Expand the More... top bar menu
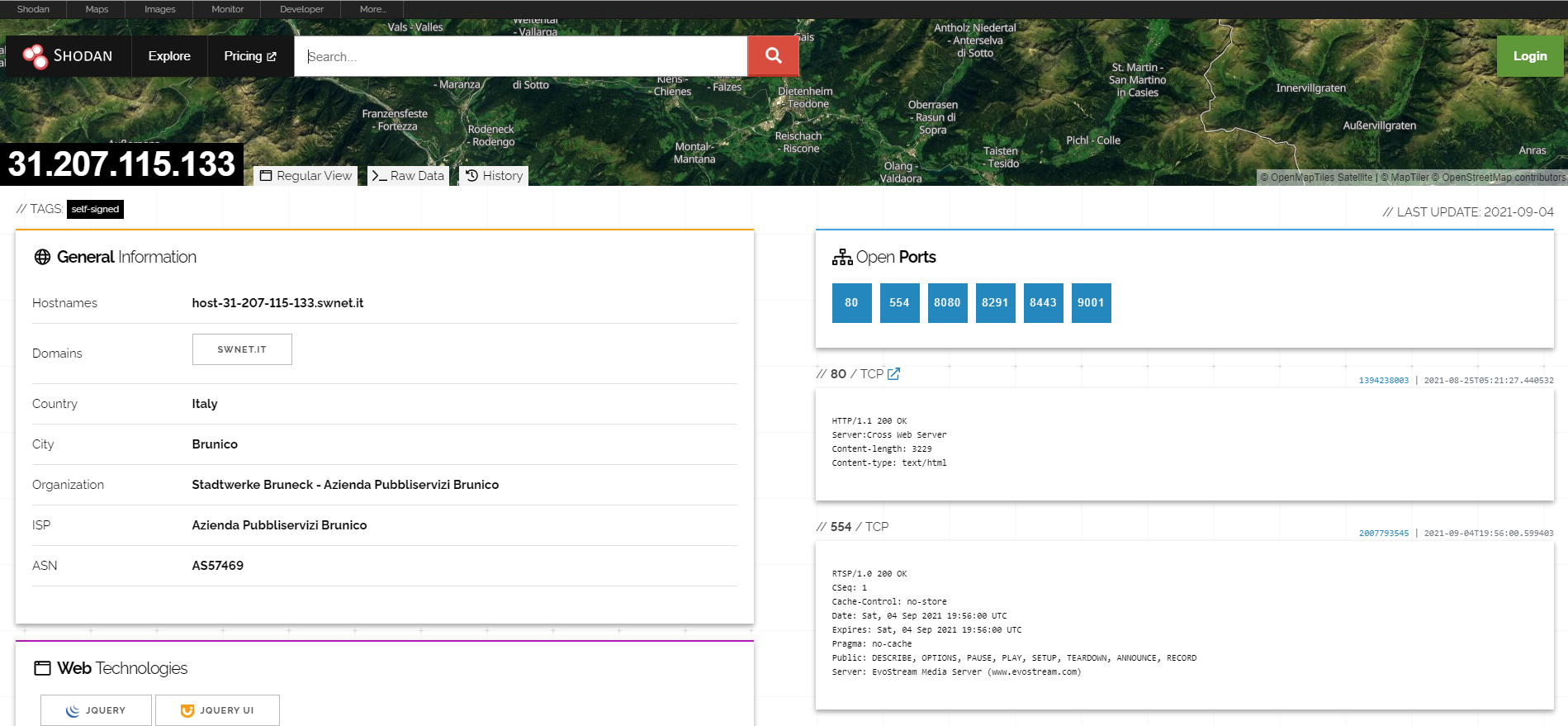This screenshot has height=726, width=1568. tap(372, 9)
